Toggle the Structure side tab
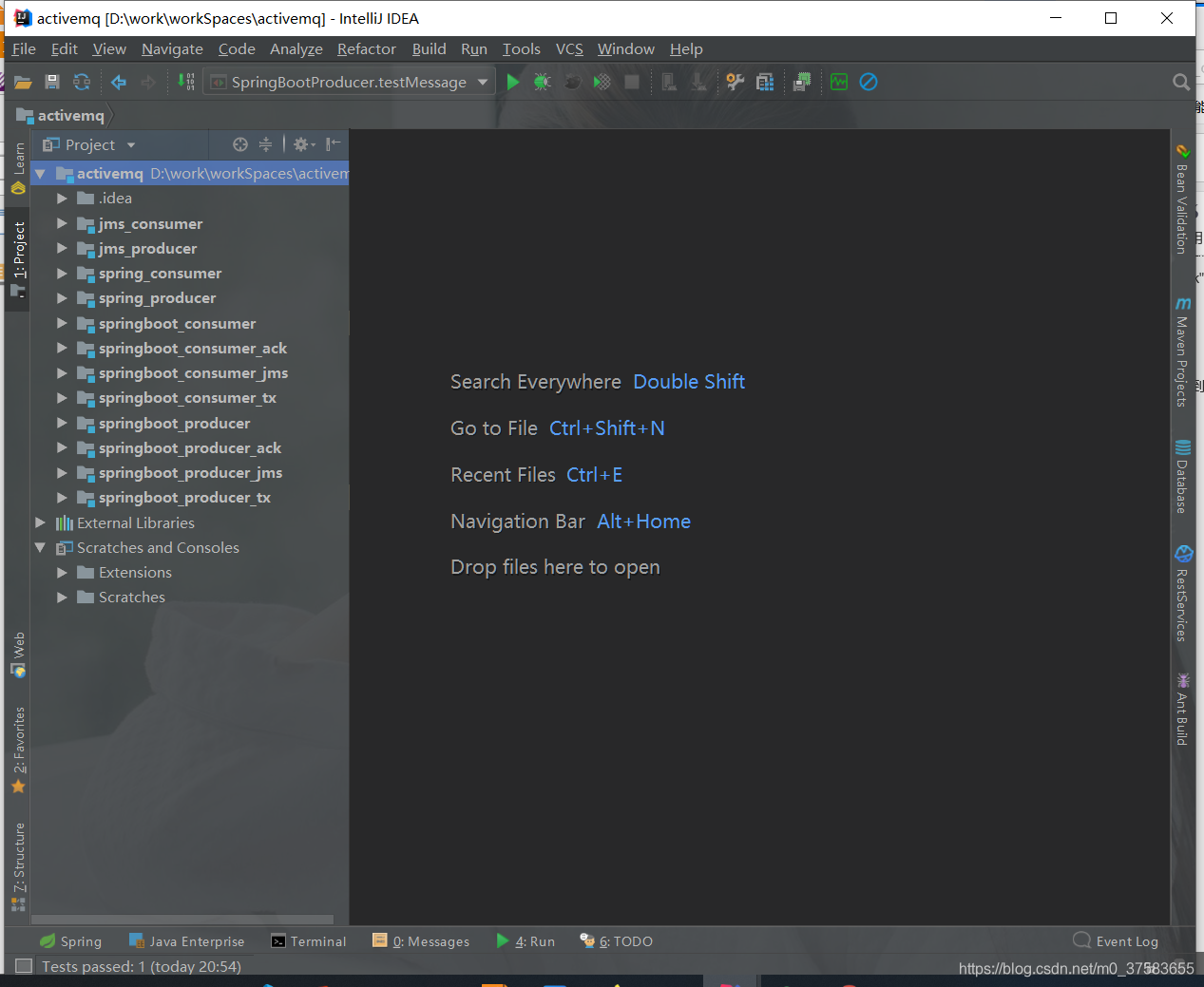 pos(18,866)
